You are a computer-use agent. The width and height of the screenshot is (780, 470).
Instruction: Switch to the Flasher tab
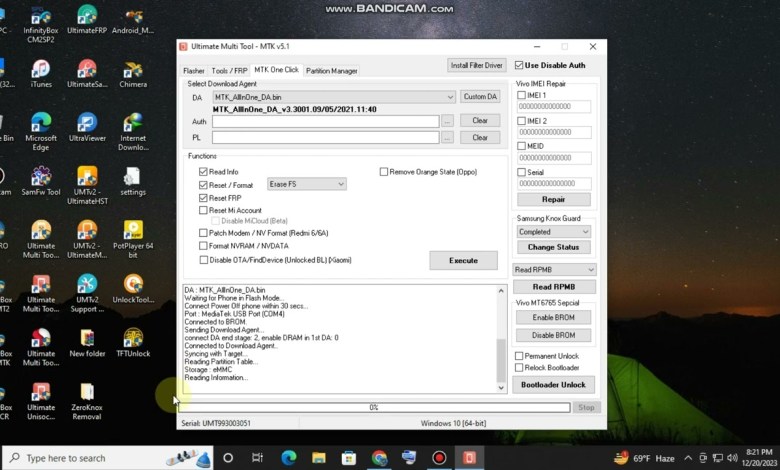pyautogui.click(x=194, y=71)
